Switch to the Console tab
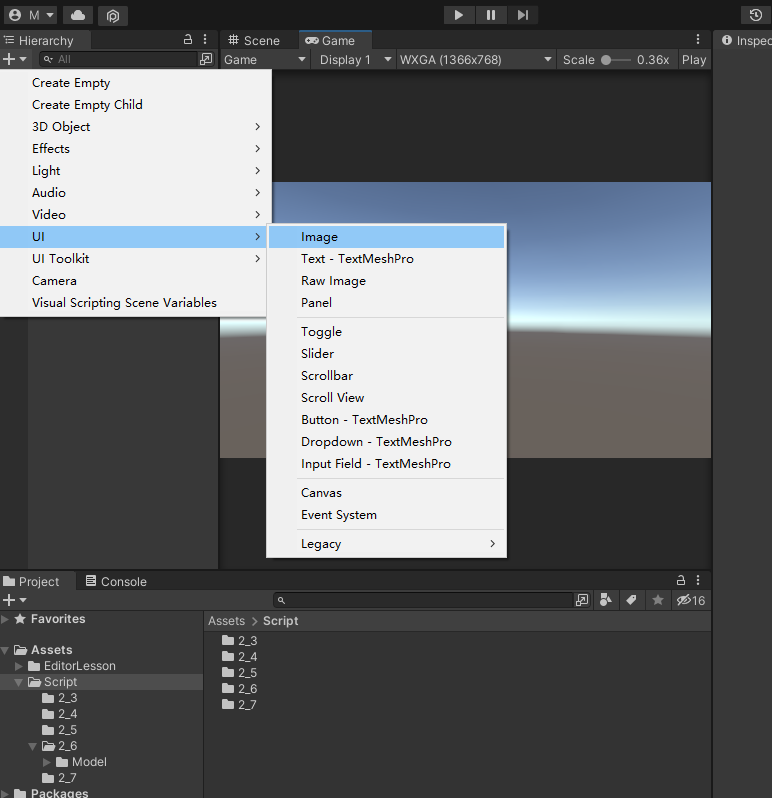This screenshot has height=798, width=772. [116, 581]
